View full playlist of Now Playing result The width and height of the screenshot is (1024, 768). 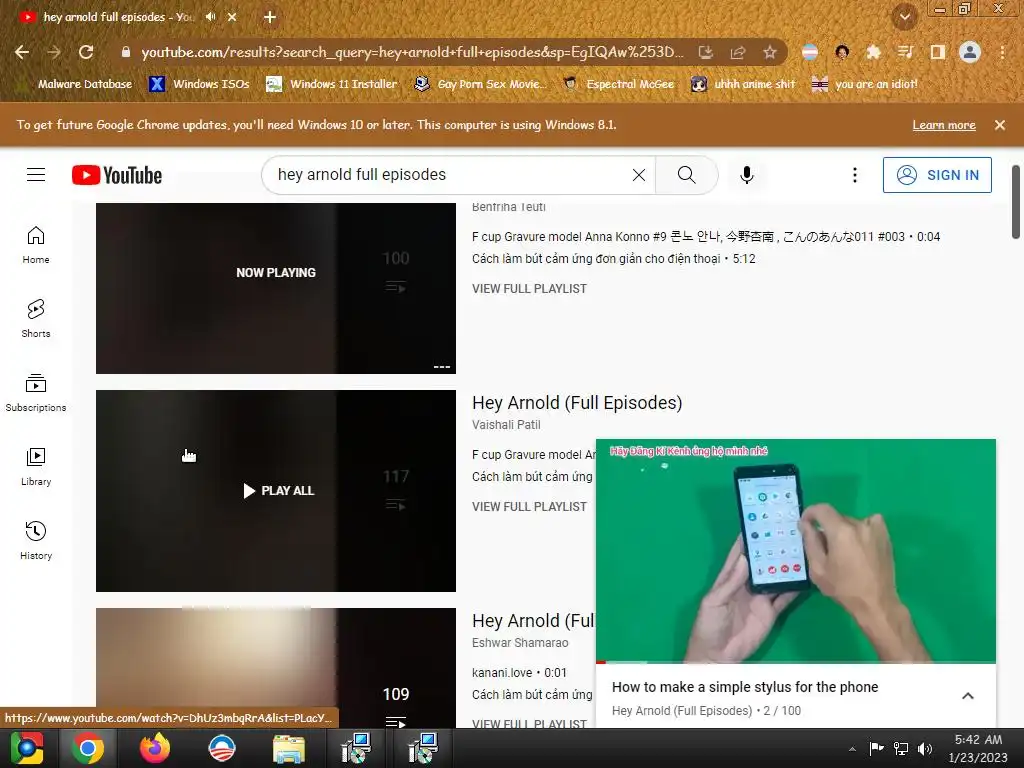tap(530, 289)
